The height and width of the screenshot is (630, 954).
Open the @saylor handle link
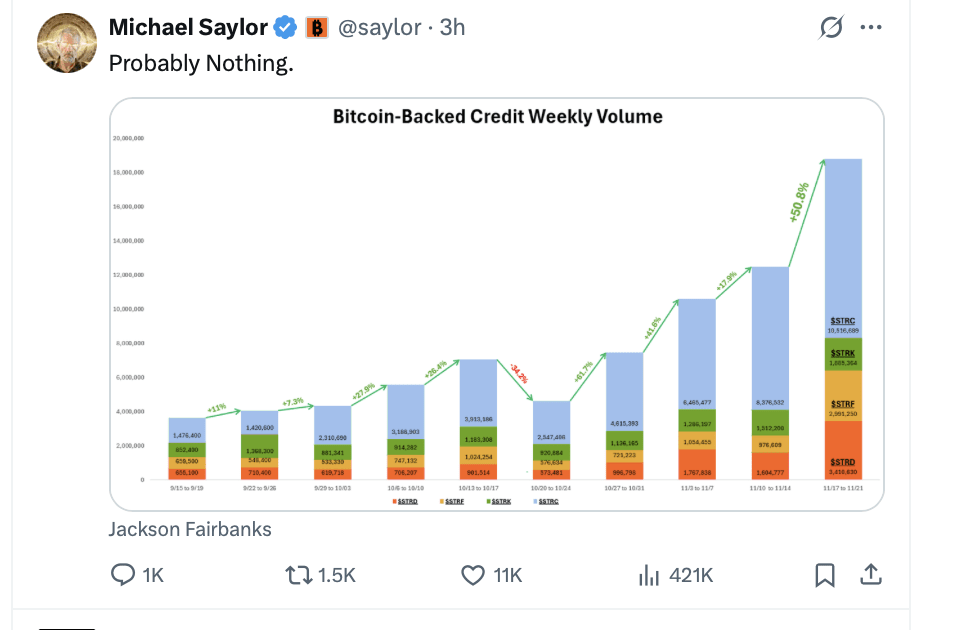pyautogui.click(x=379, y=28)
